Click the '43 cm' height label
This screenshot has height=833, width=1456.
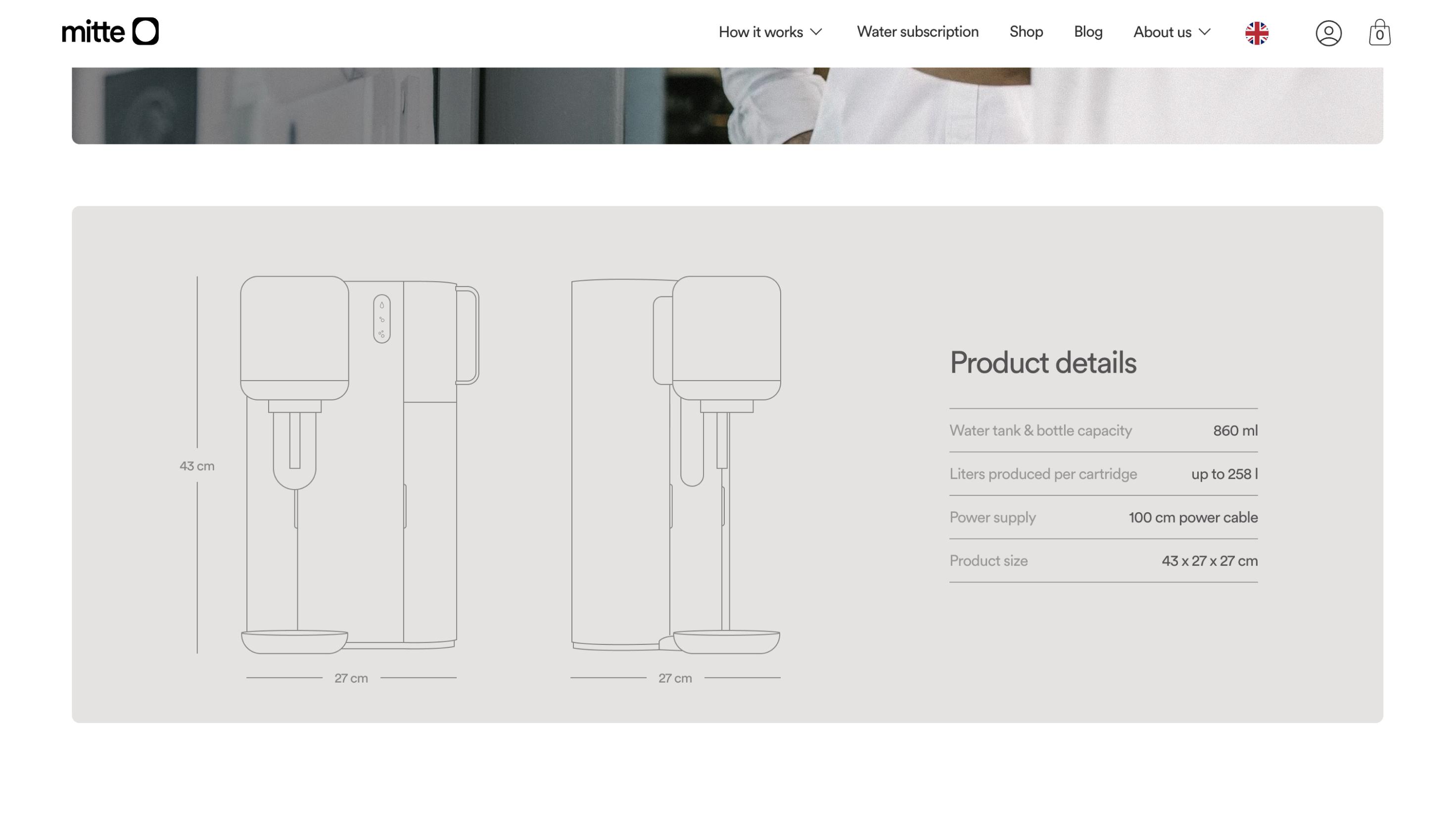[x=197, y=466]
